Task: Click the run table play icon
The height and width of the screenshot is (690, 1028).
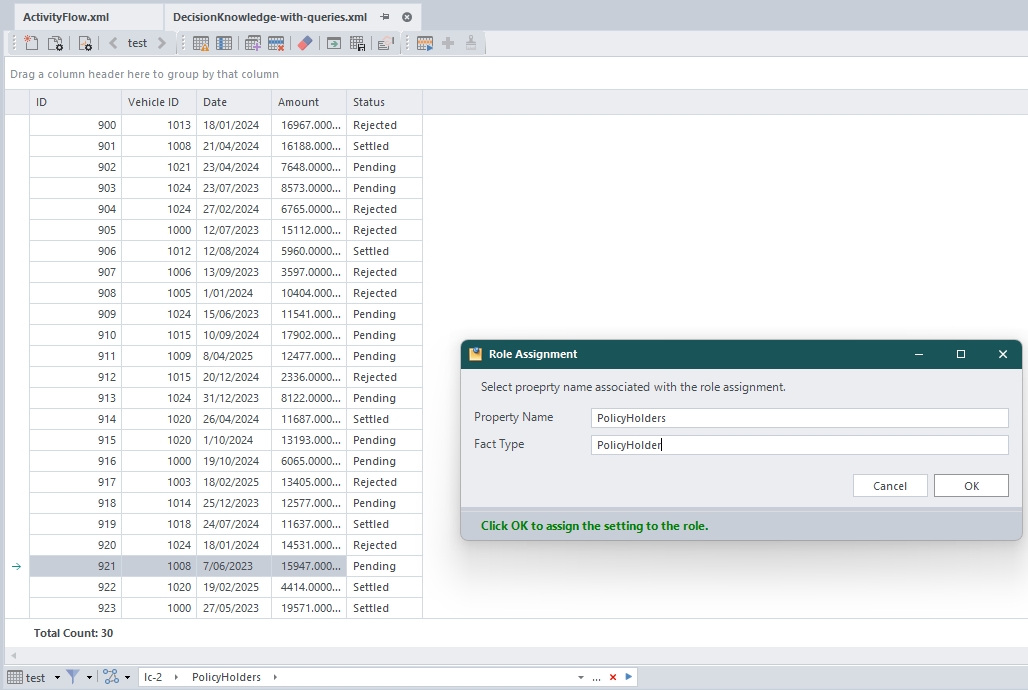Action: click(424, 43)
